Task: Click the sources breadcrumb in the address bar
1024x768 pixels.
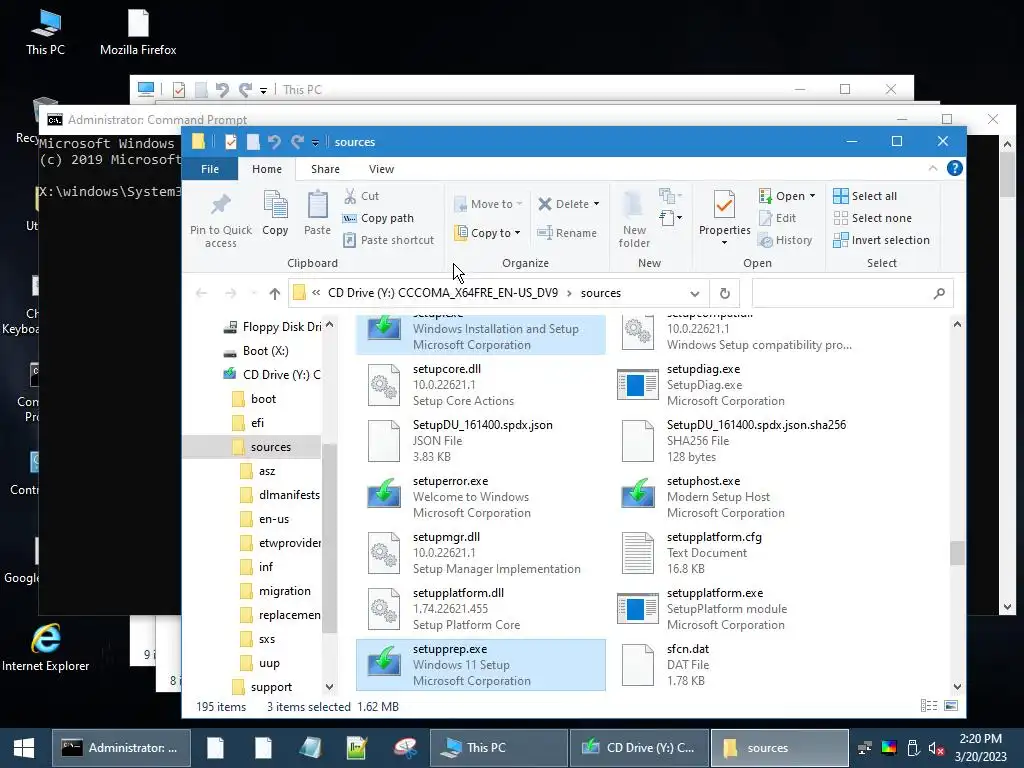Action: (x=601, y=293)
